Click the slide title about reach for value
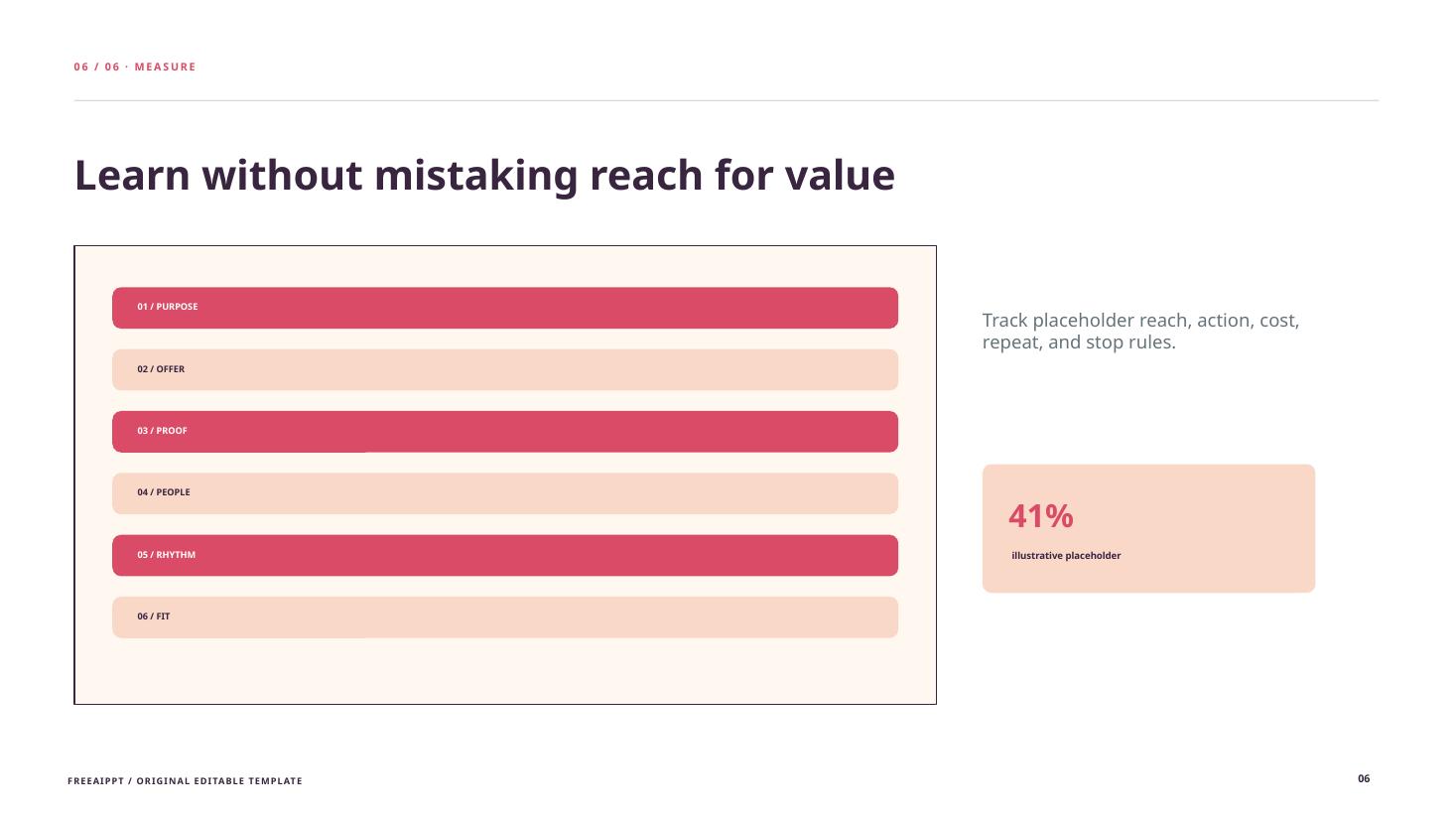Image resolution: width=1456 pixels, height=819 pixels. 484,176
